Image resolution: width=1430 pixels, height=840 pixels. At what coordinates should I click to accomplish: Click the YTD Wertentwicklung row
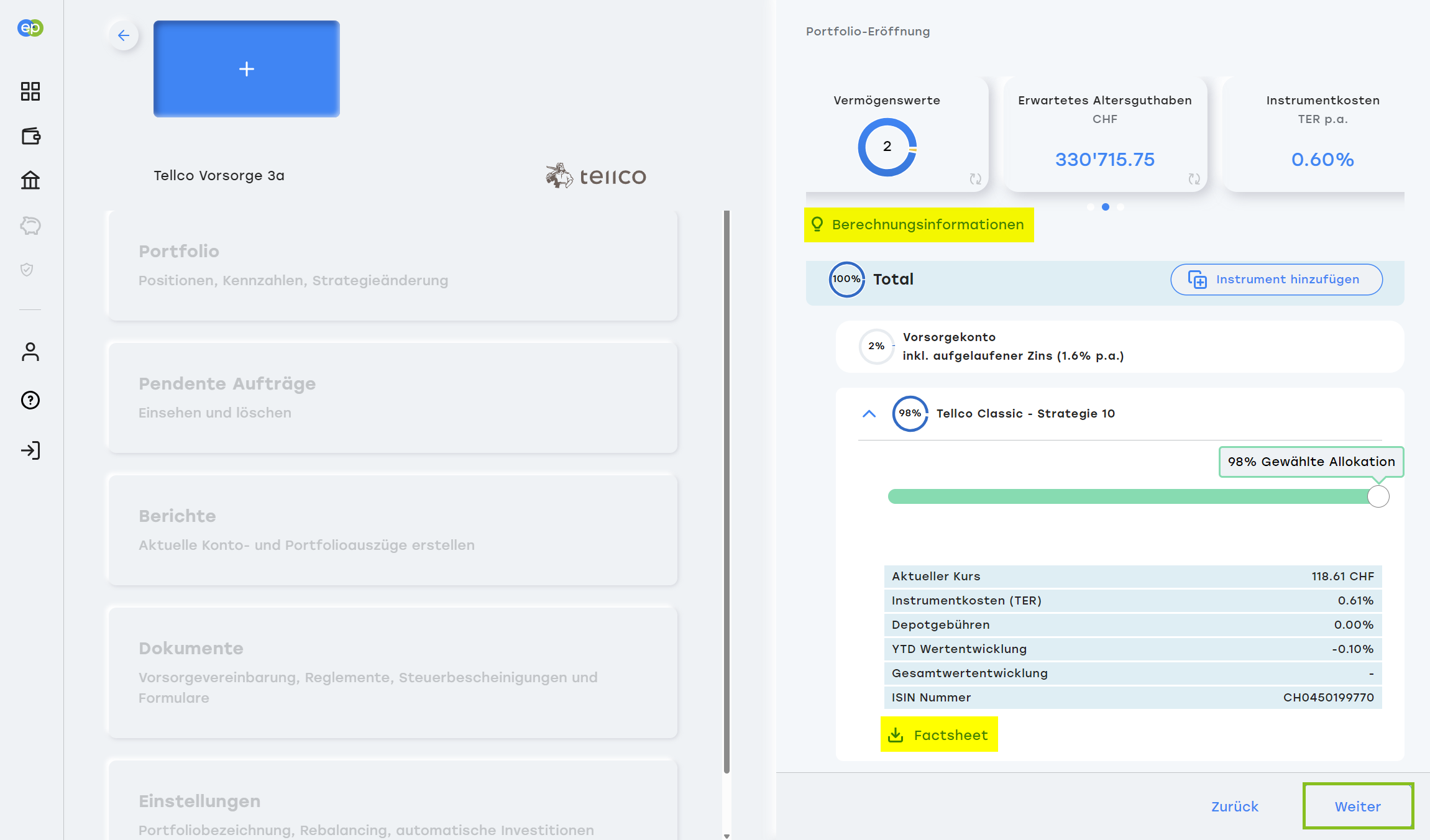tap(1133, 649)
